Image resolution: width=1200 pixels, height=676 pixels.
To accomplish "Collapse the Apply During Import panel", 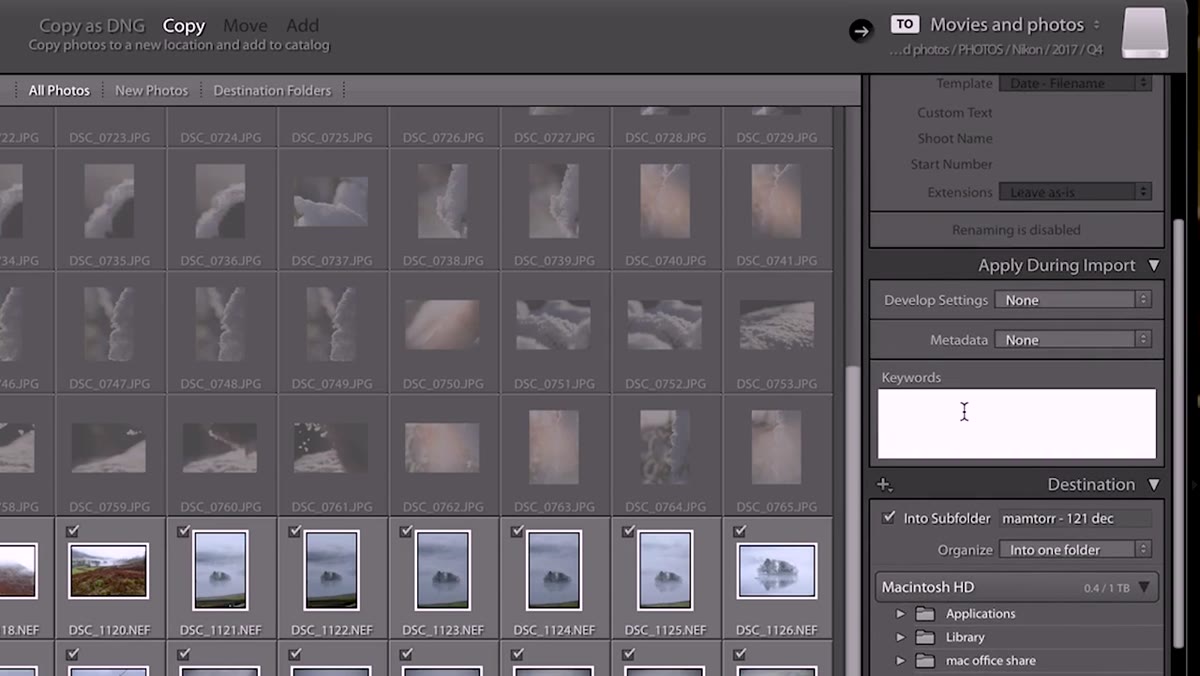I will click(x=1154, y=266).
